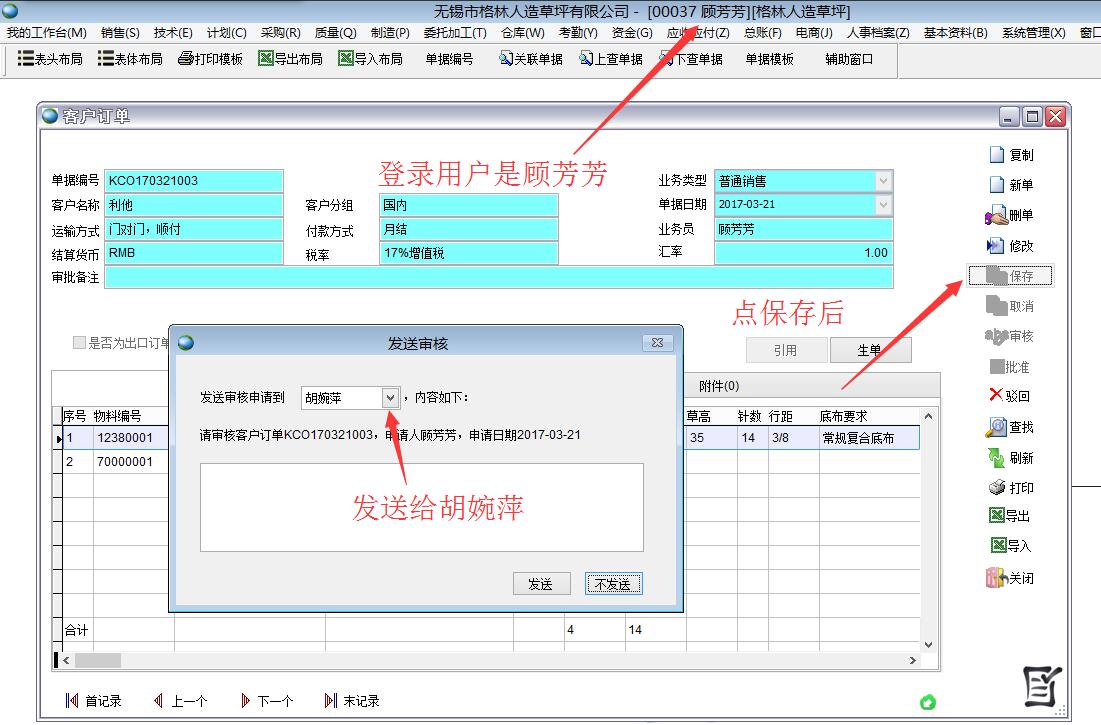1101x725 pixels.
Task: Open the 业务类型 dropdown arrow
Action: click(x=883, y=181)
